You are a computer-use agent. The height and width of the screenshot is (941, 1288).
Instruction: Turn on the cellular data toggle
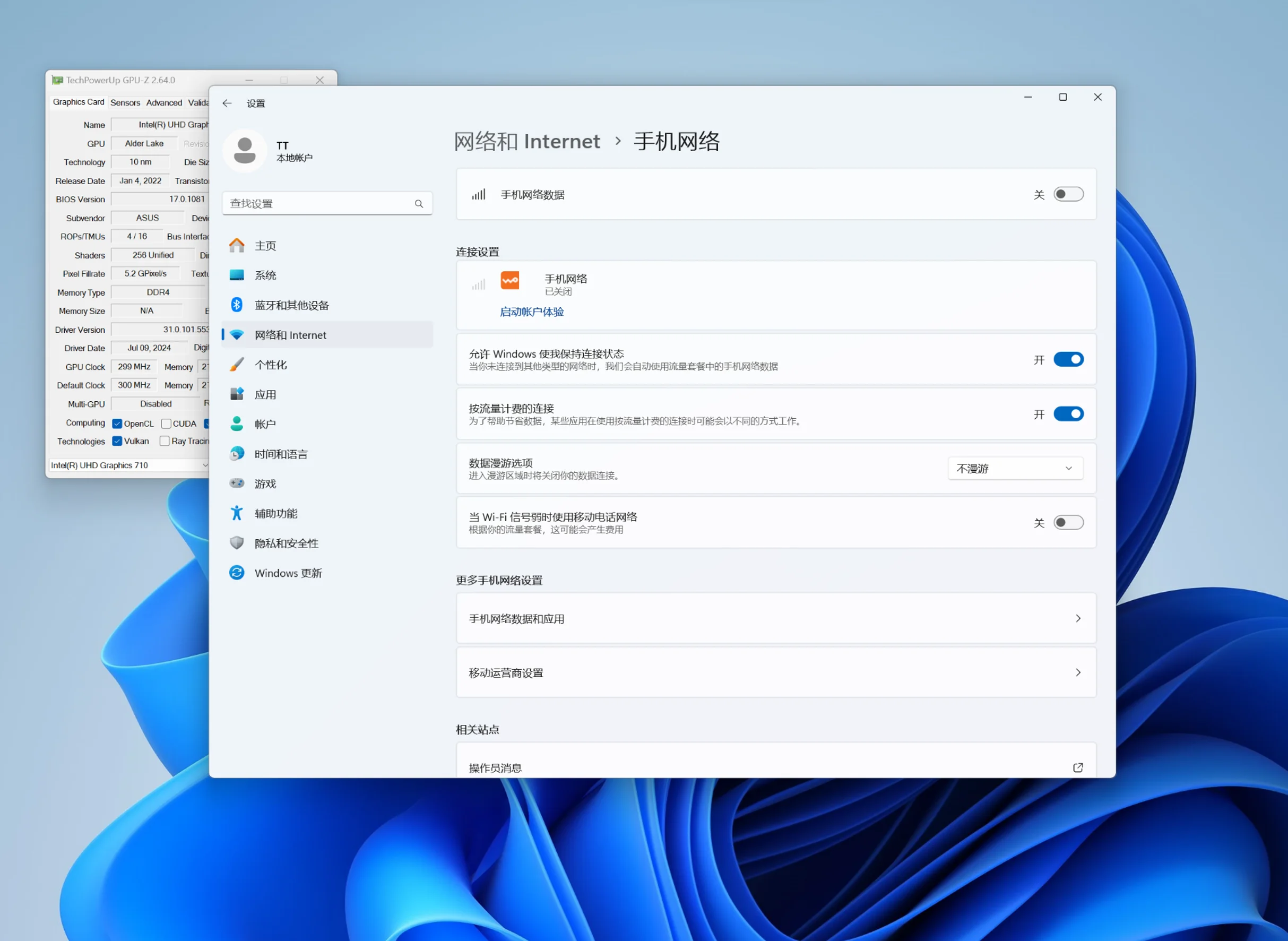click(x=1068, y=194)
